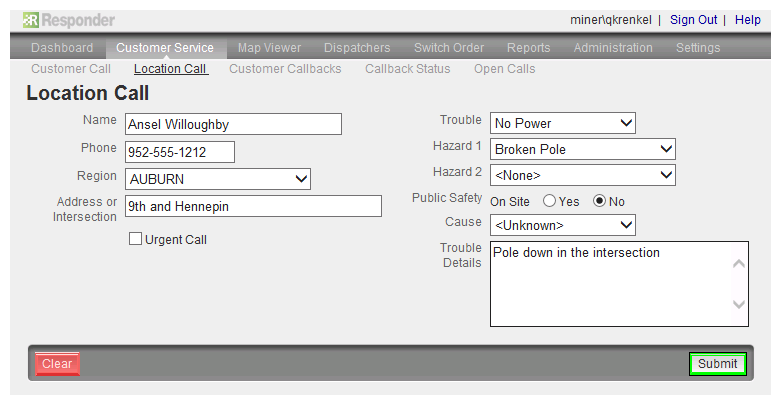The width and height of the screenshot is (781, 405).
Task: Expand the Hazard 2 dropdown
Action: pyautogui.click(x=583, y=175)
